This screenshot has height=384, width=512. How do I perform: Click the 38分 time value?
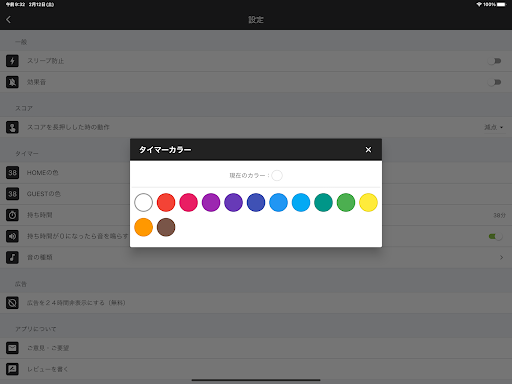(499, 215)
